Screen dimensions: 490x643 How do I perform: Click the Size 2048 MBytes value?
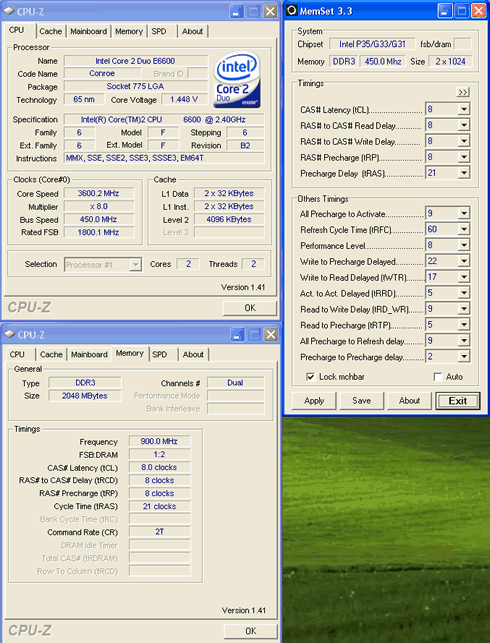click(x=85, y=396)
